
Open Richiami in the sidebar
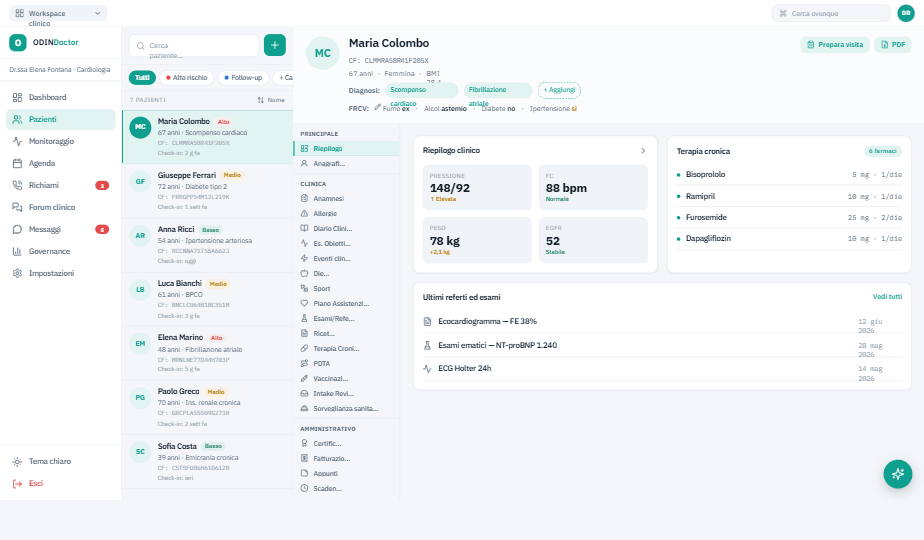(x=60, y=185)
